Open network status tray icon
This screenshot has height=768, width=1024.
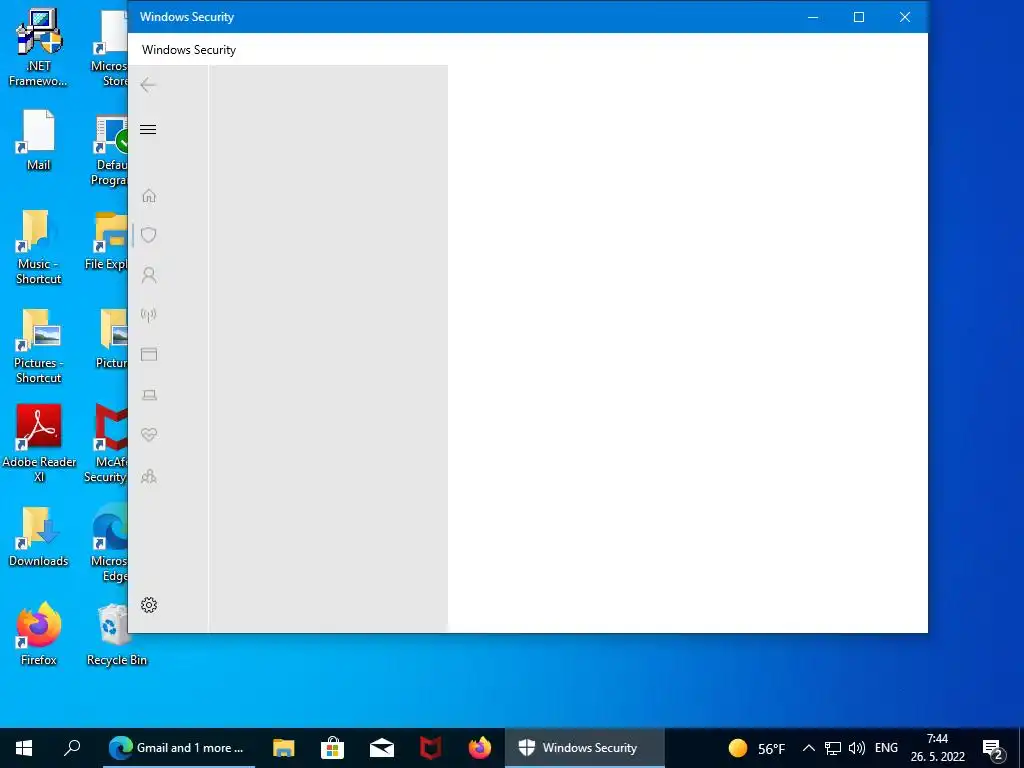[x=833, y=748]
